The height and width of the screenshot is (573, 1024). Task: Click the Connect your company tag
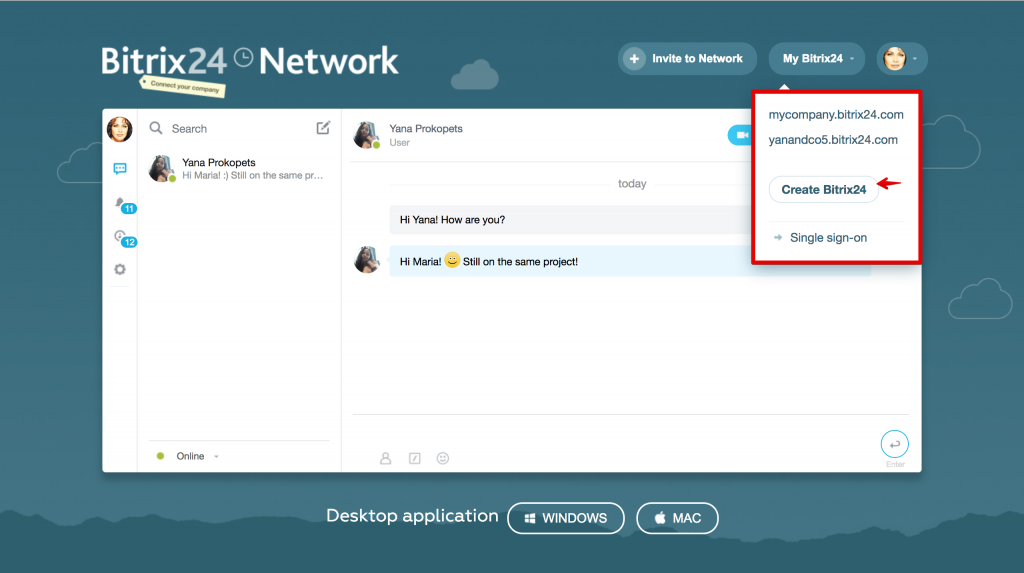pyautogui.click(x=183, y=87)
